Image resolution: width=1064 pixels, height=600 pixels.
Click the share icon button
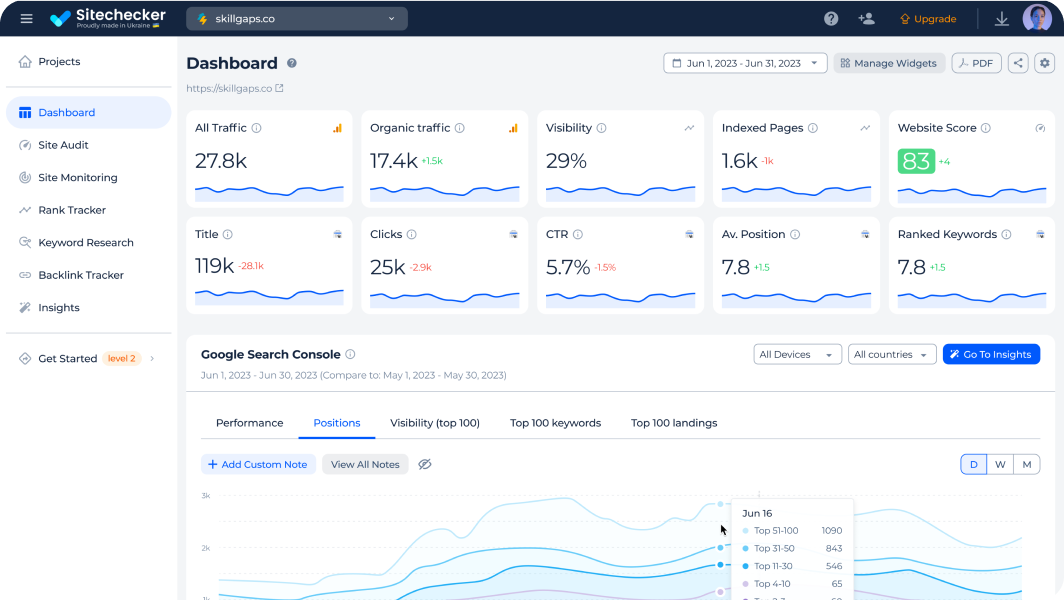pos(1018,63)
